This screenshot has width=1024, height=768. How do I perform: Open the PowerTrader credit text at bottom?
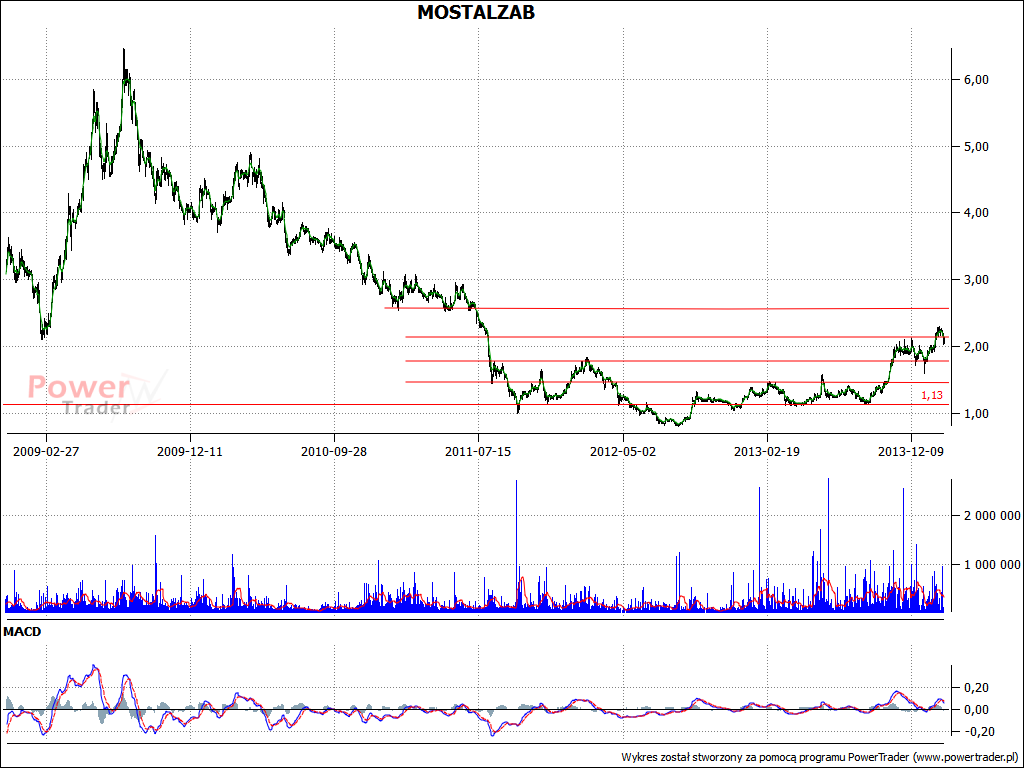coord(820,758)
